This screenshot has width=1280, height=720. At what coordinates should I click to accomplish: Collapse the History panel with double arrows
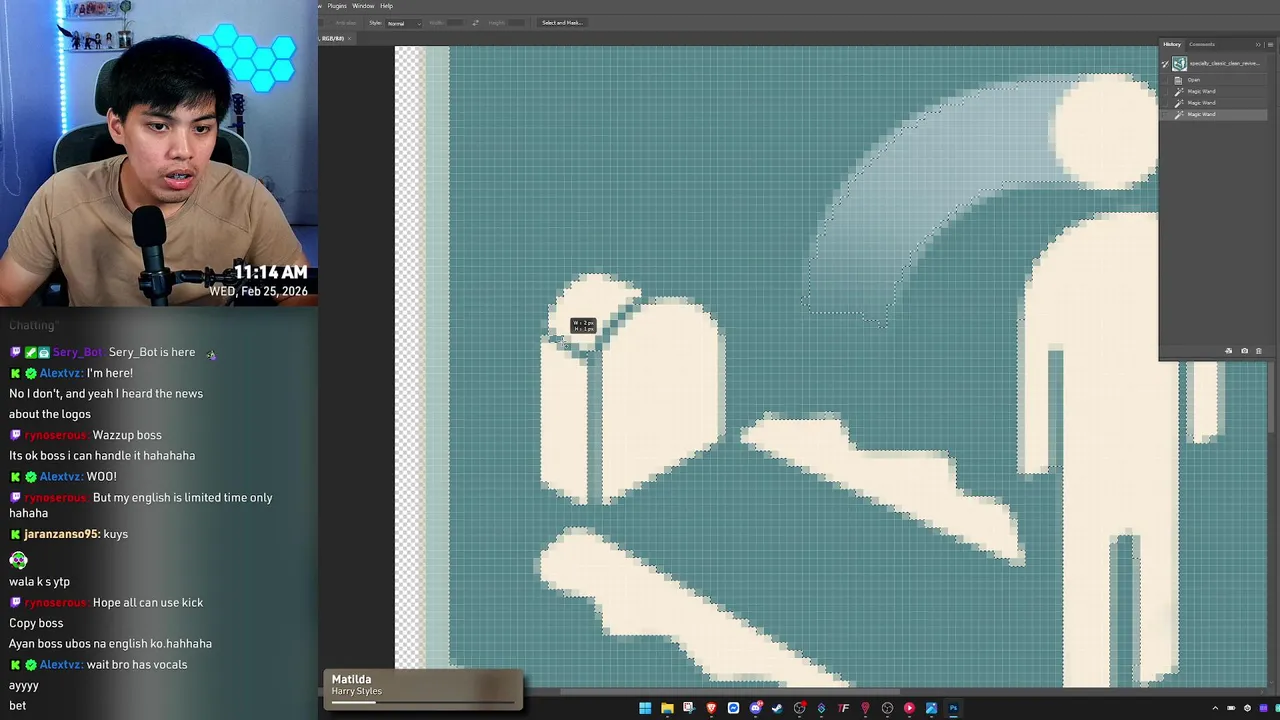1258,44
